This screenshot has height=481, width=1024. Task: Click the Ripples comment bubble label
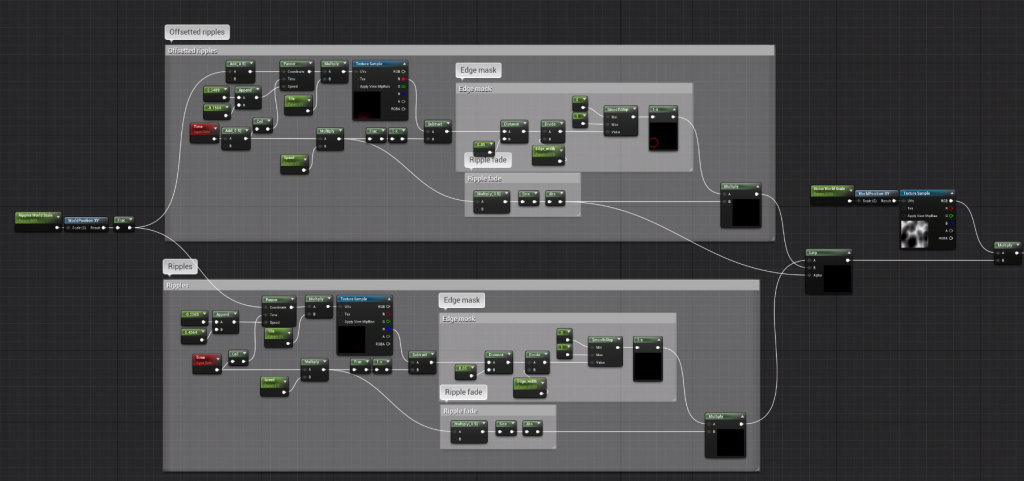180,268
